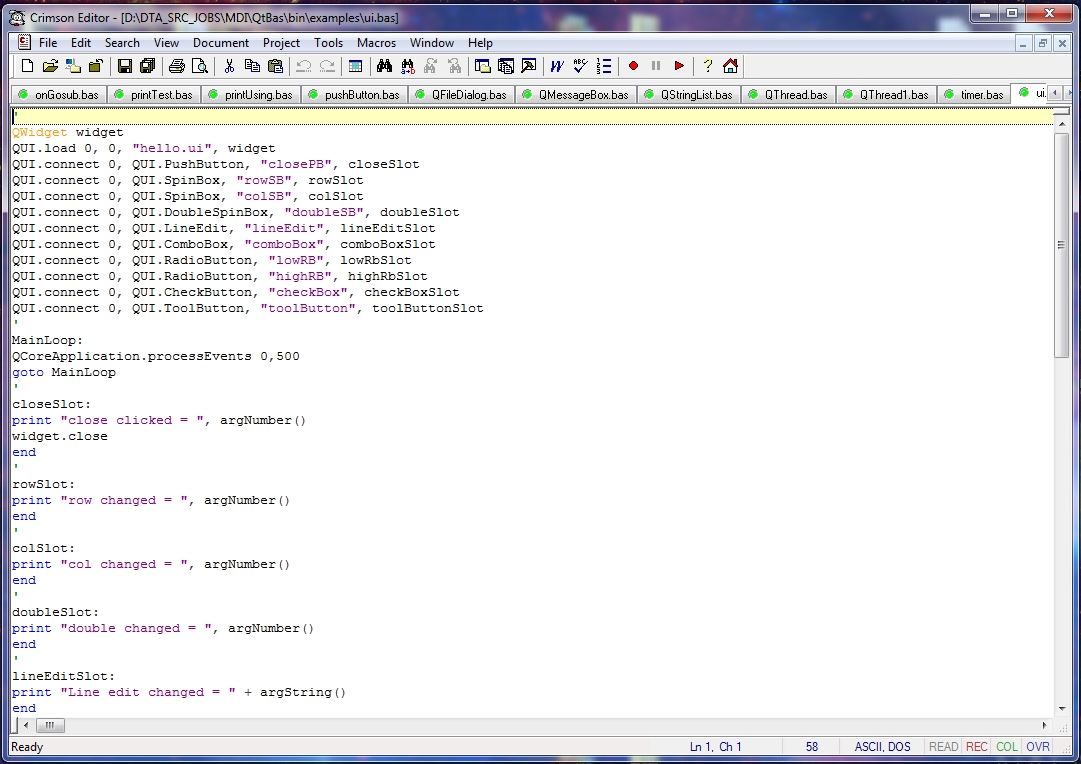This screenshot has width=1081, height=764.
Task: Open Find with the binoculars icon
Action: coord(384,66)
